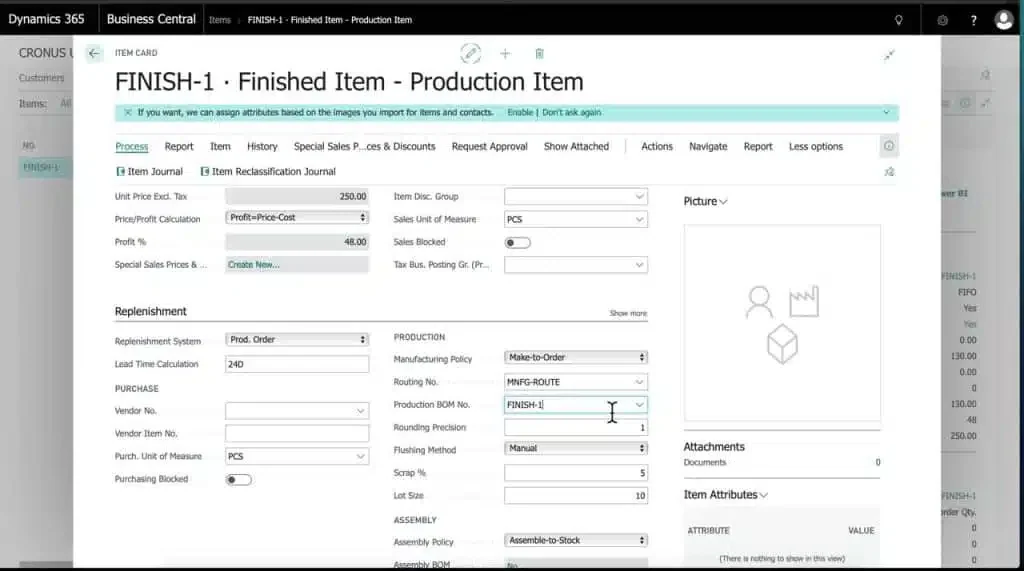Create new item with plus icon
Image resolution: width=1024 pixels, height=571 pixels.
tap(505, 54)
